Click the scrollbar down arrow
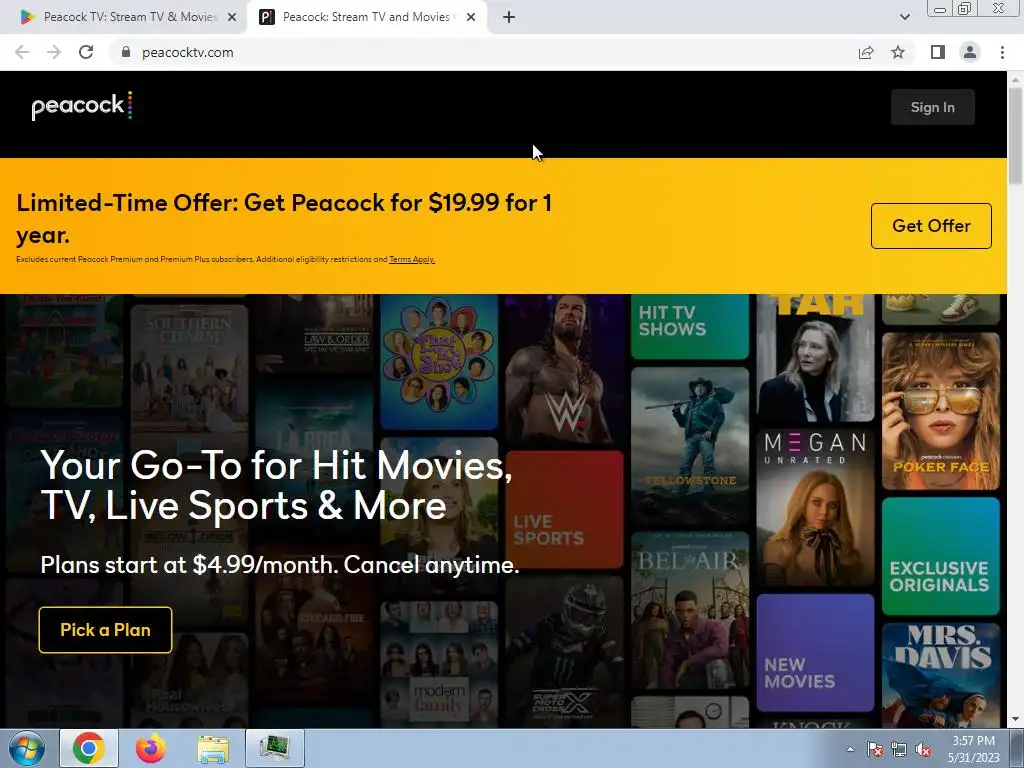The width and height of the screenshot is (1024, 768). tap(1015, 719)
